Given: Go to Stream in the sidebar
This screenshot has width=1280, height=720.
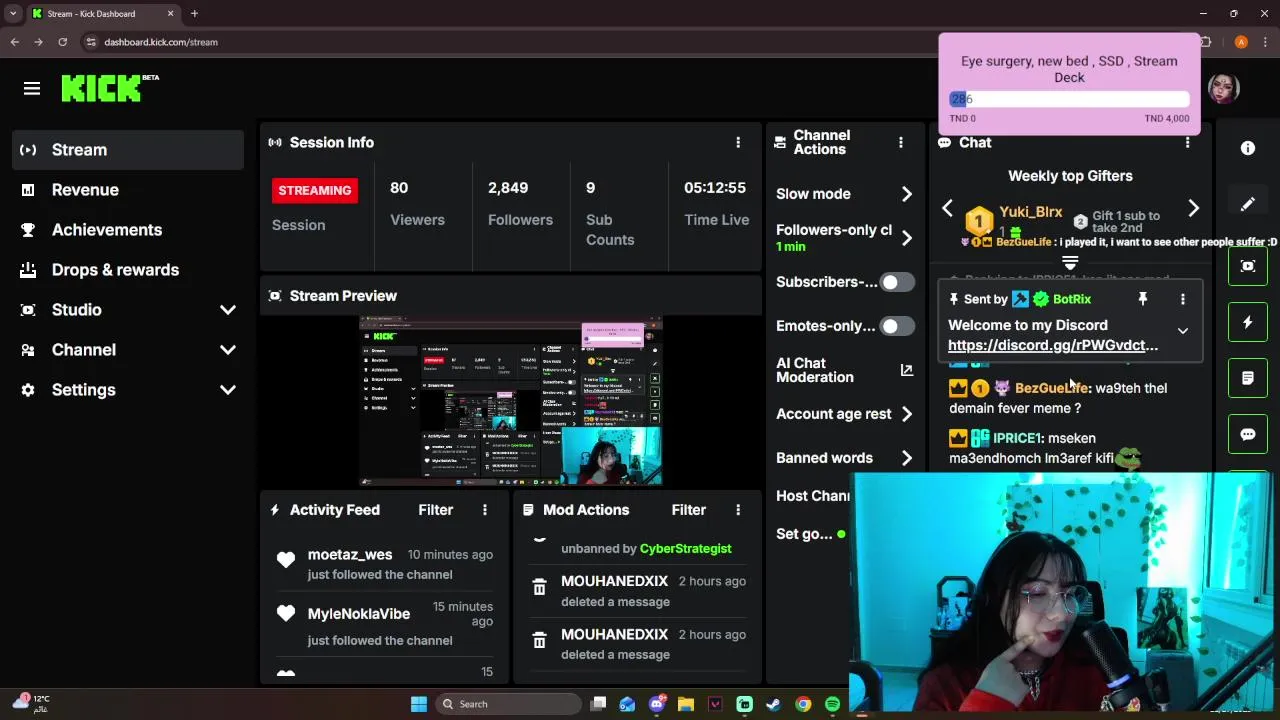Looking at the screenshot, I should click(x=128, y=150).
